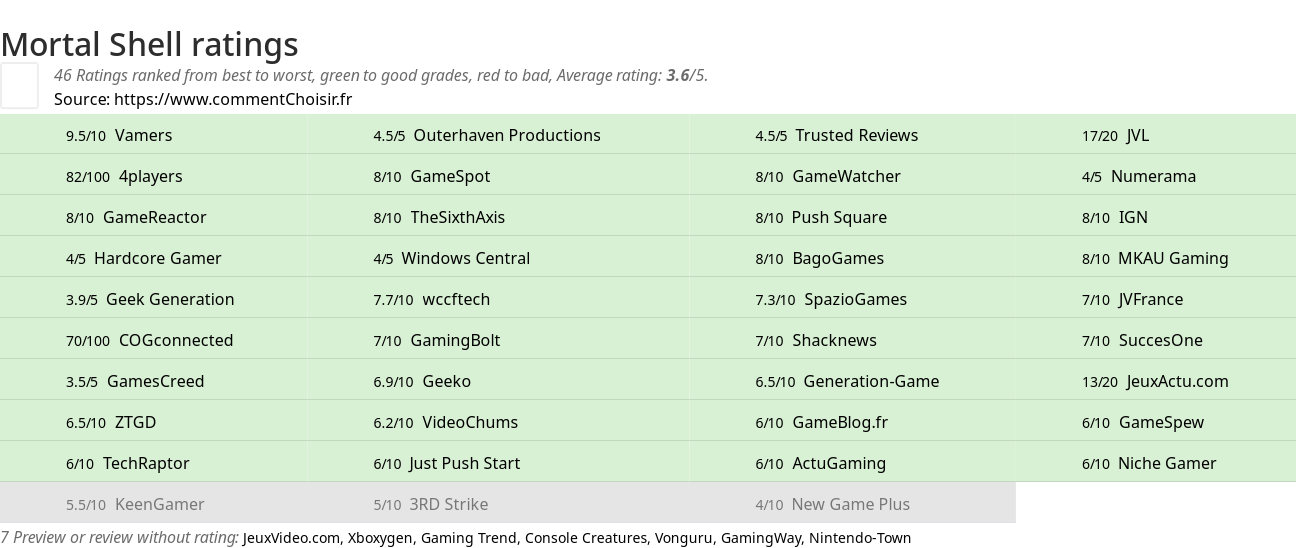The height and width of the screenshot is (548, 1296).
Task: Open the JVL 17/20 rating
Action: click(x=1115, y=135)
